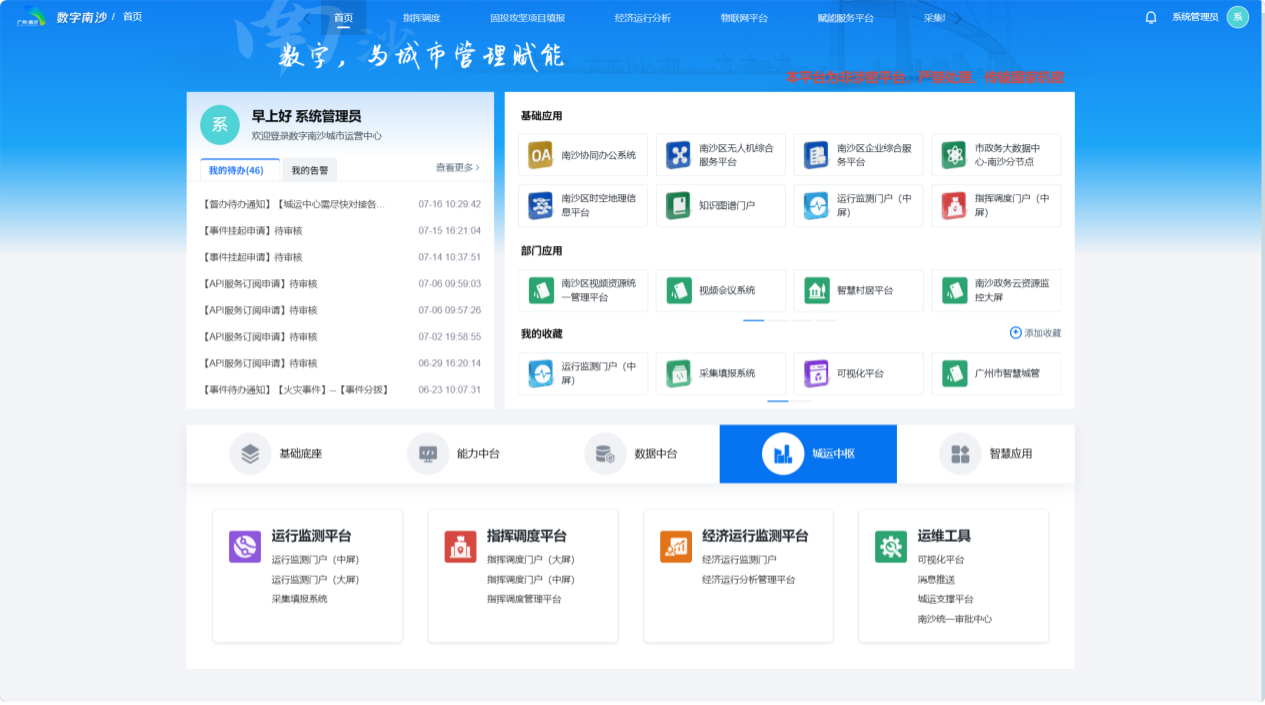Open 固投攻坚项目填报 in top navigation

coord(527,18)
